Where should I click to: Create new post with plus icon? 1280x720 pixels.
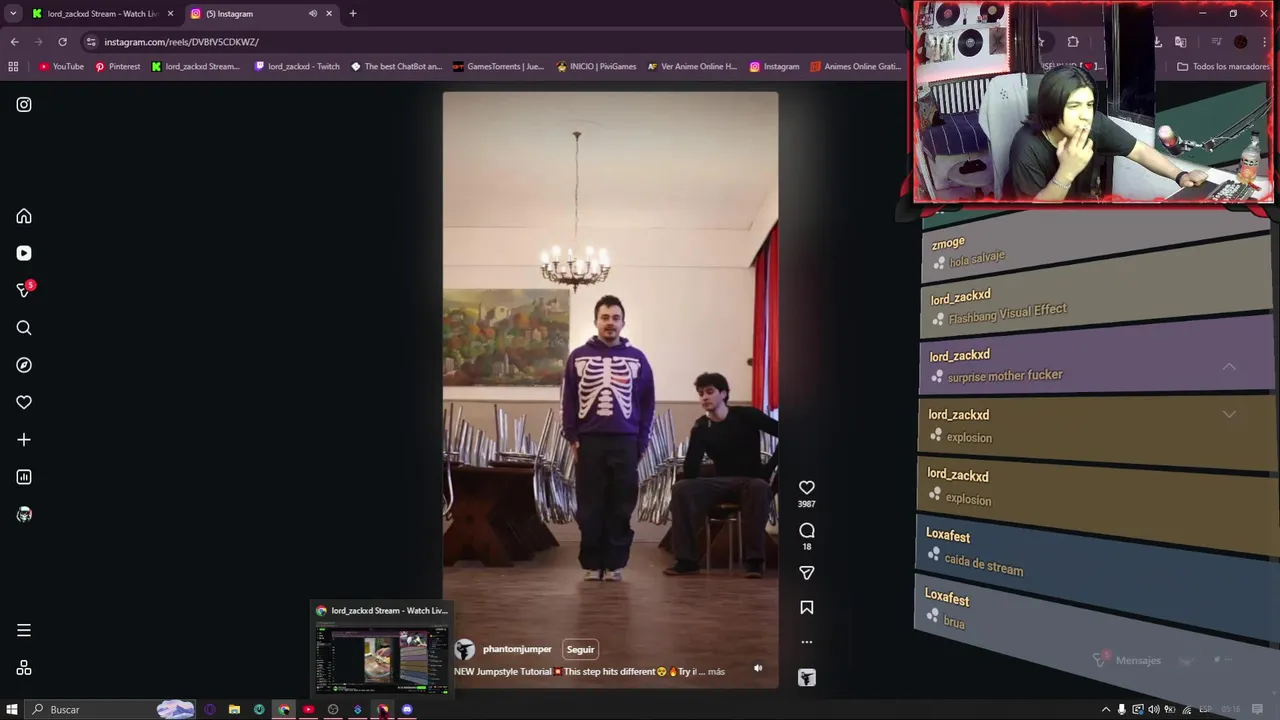point(24,440)
